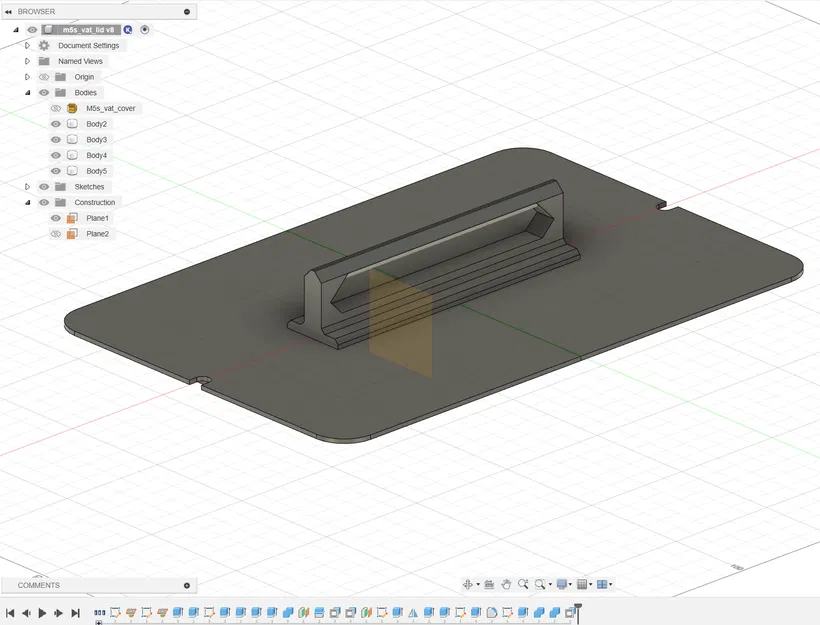The width and height of the screenshot is (820, 625).
Task: Click the COMMENTS panel header
Action: (x=40, y=585)
